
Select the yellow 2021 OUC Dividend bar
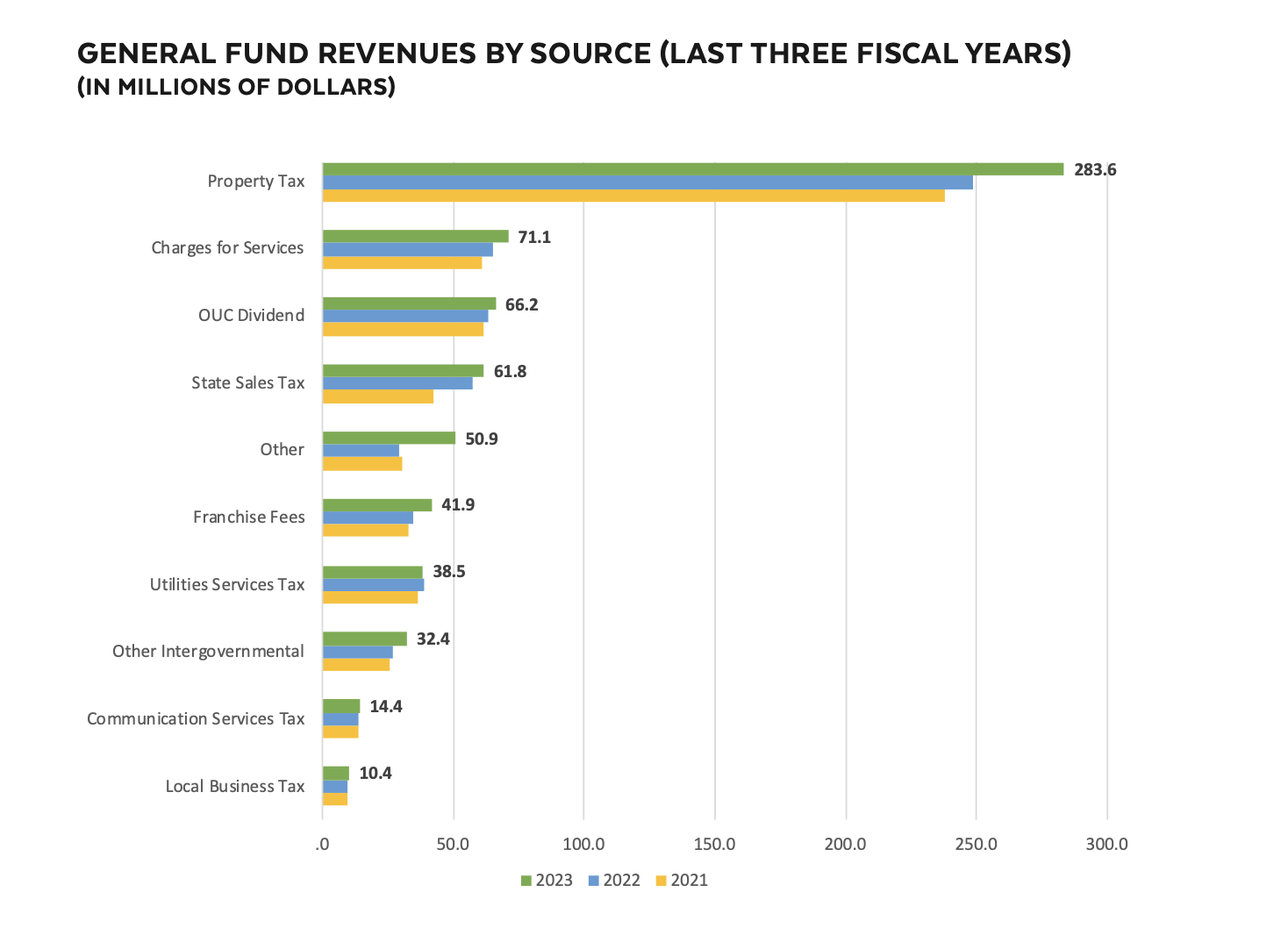[x=403, y=330]
